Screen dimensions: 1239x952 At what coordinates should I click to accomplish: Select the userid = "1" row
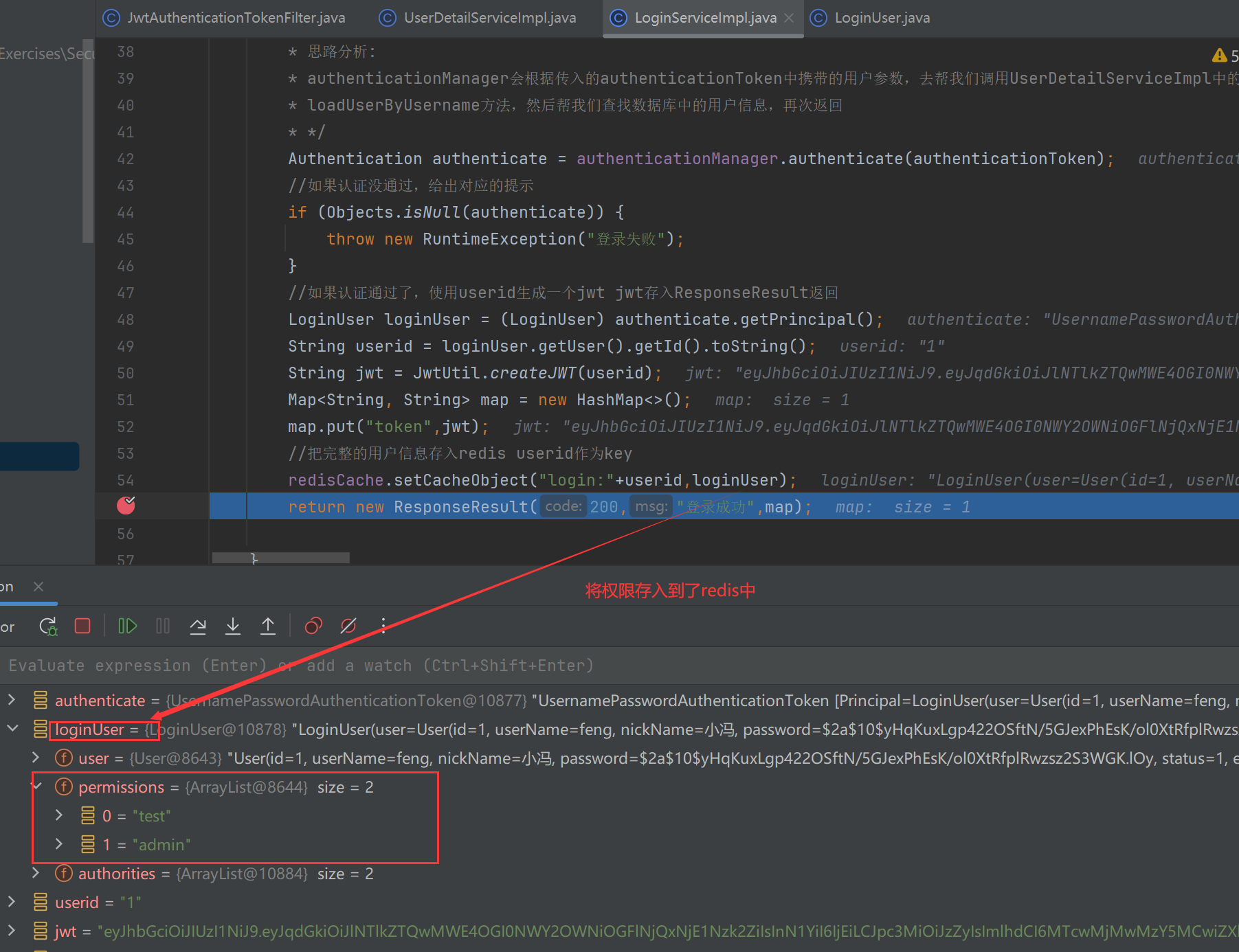[618, 902]
